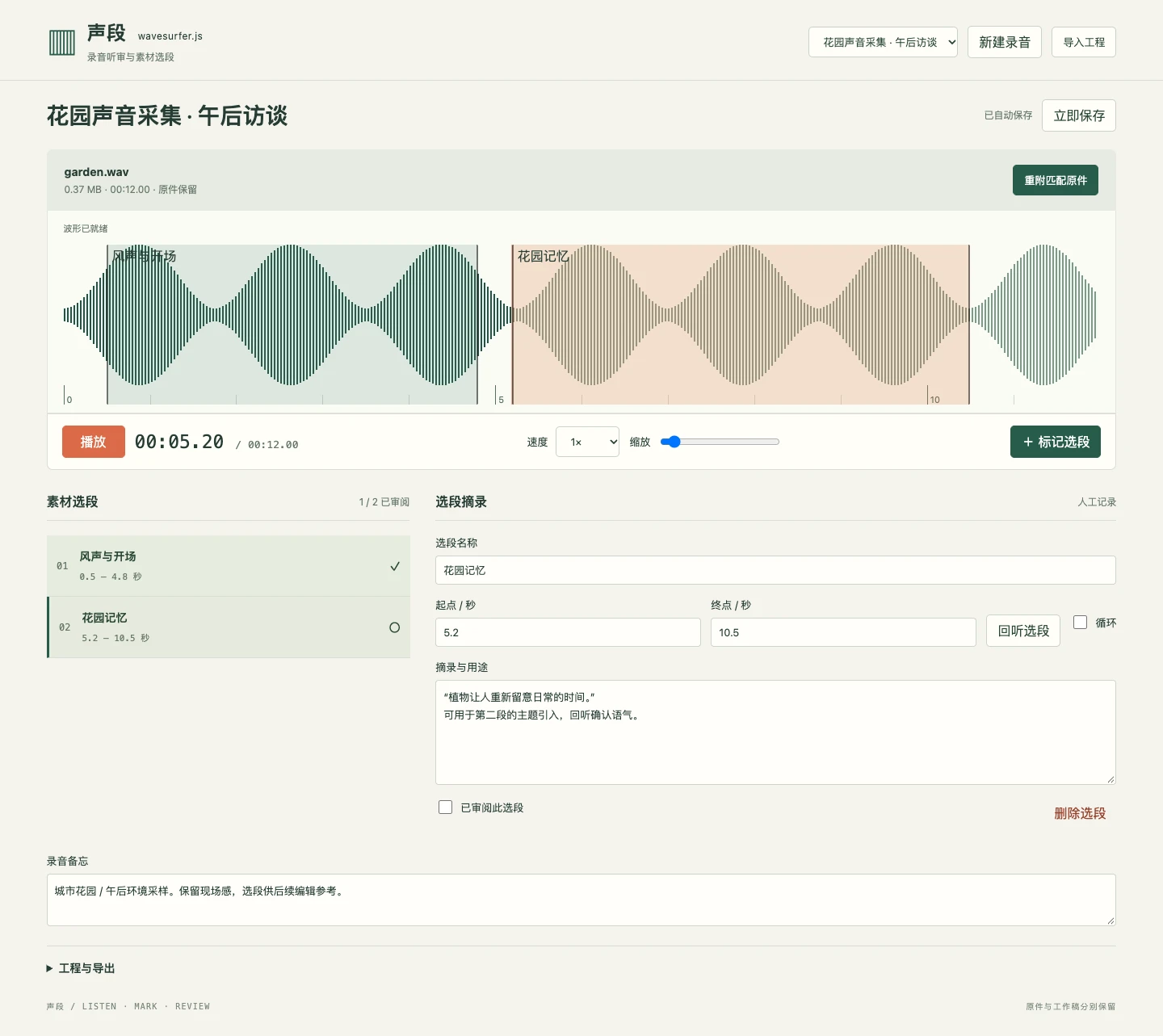Click the 波形已就绪 status text

[x=86, y=229]
